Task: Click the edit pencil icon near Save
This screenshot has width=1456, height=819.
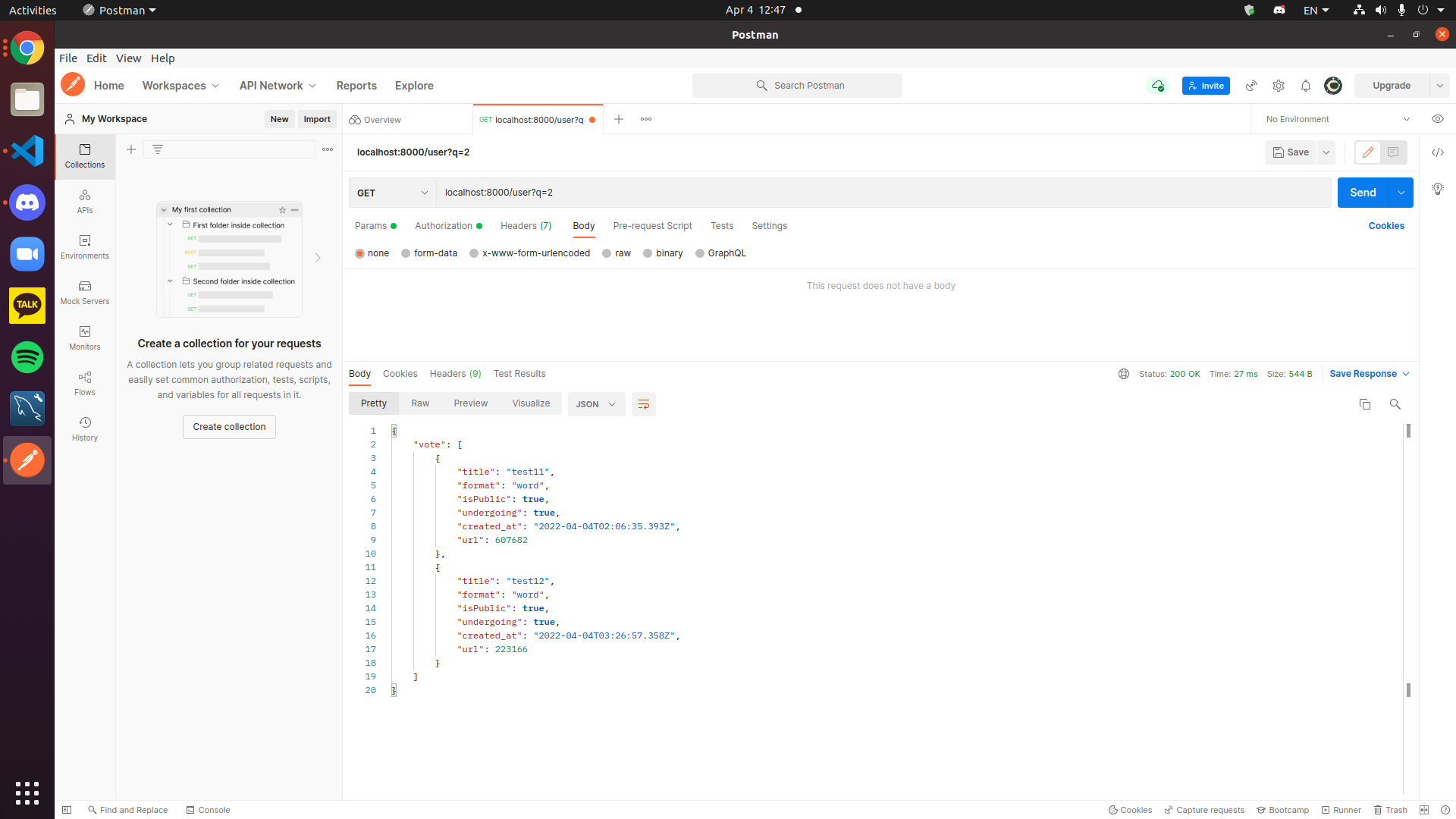Action: pos(1368,152)
